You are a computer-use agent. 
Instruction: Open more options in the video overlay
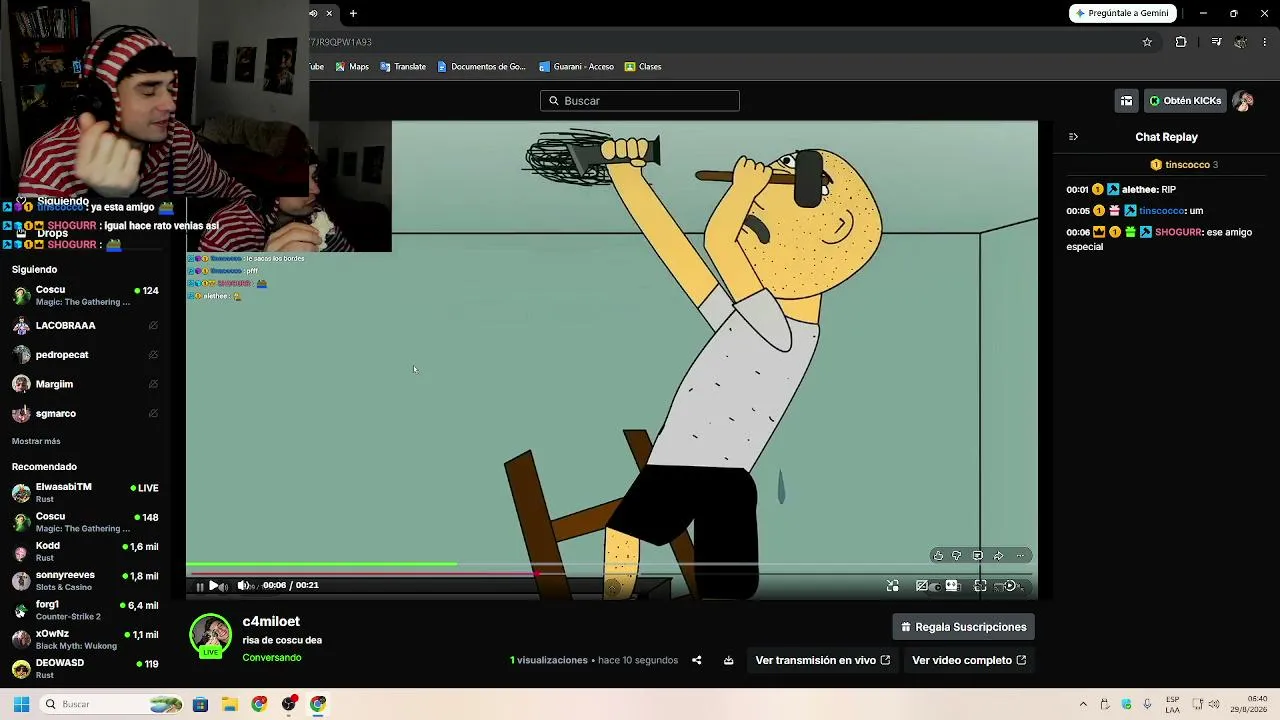1020,556
